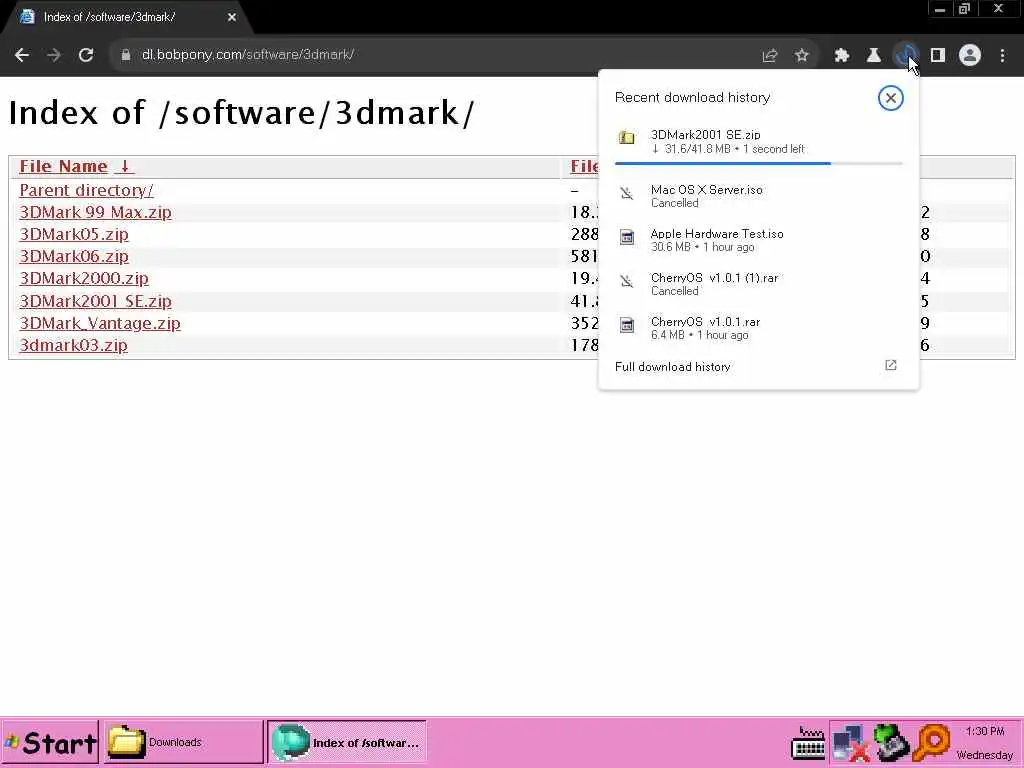Select the Index of /software/3dmark/ tab
This screenshot has height=768, width=1024.
(x=126, y=17)
